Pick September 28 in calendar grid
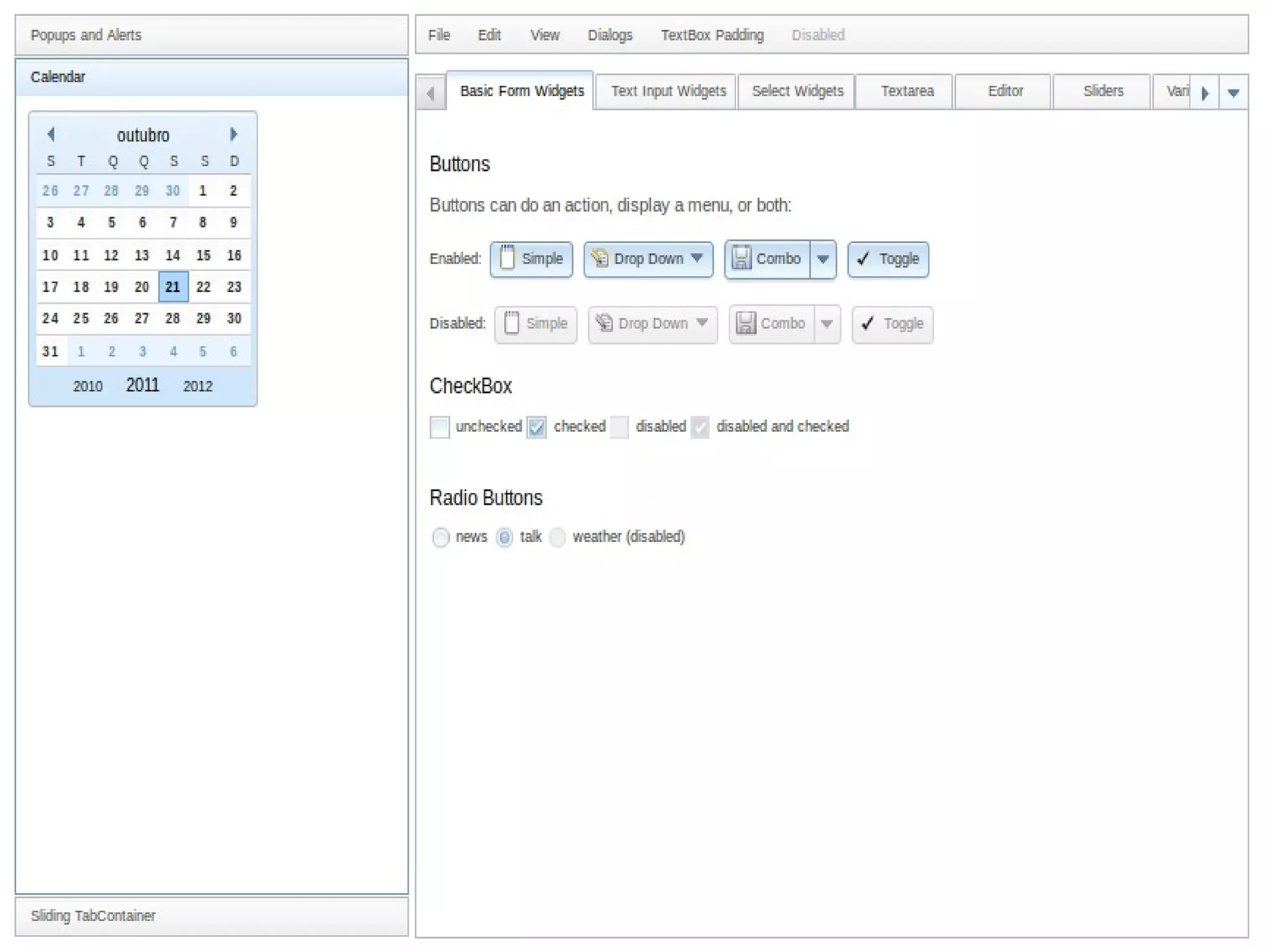The width and height of the screenshot is (1270, 952). coord(112,190)
